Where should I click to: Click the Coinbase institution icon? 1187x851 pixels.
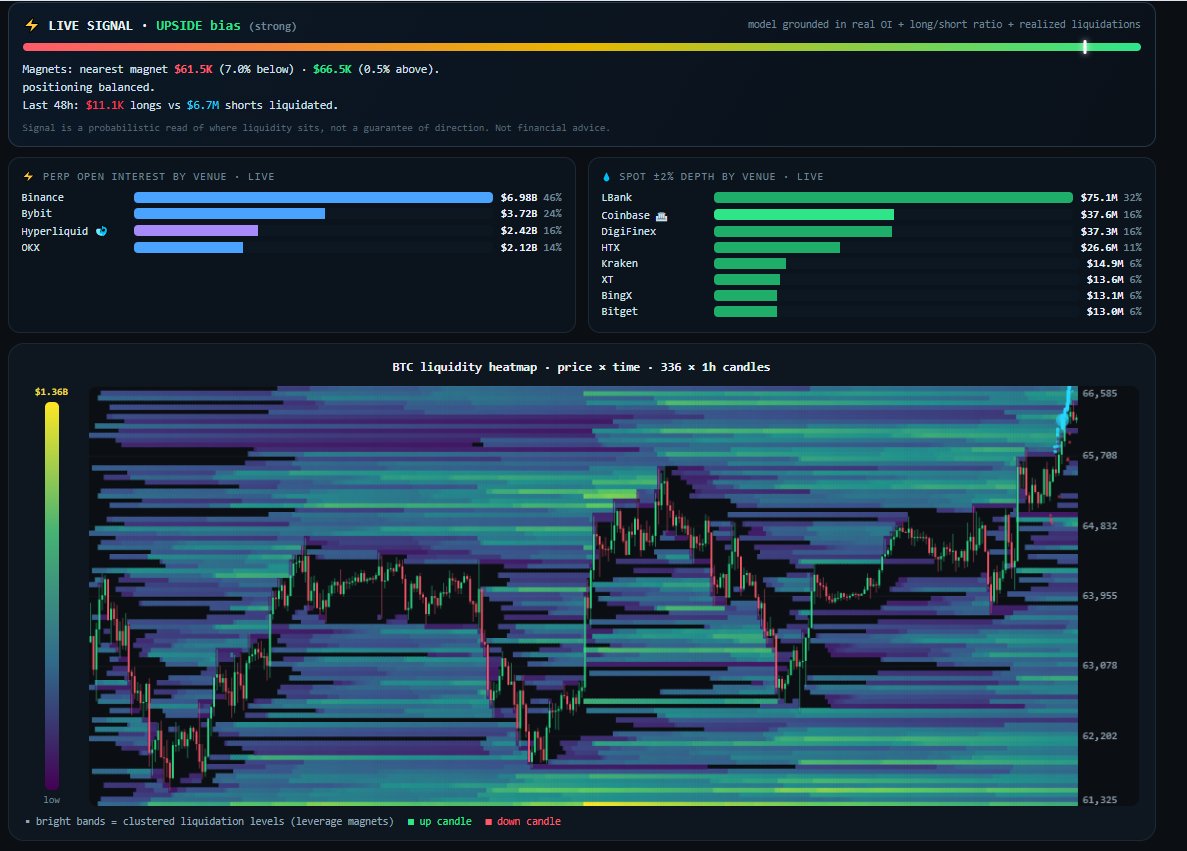click(661, 216)
